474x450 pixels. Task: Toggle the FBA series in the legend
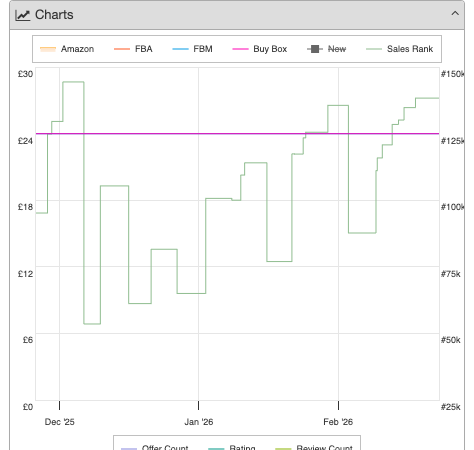(x=133, y=49)
